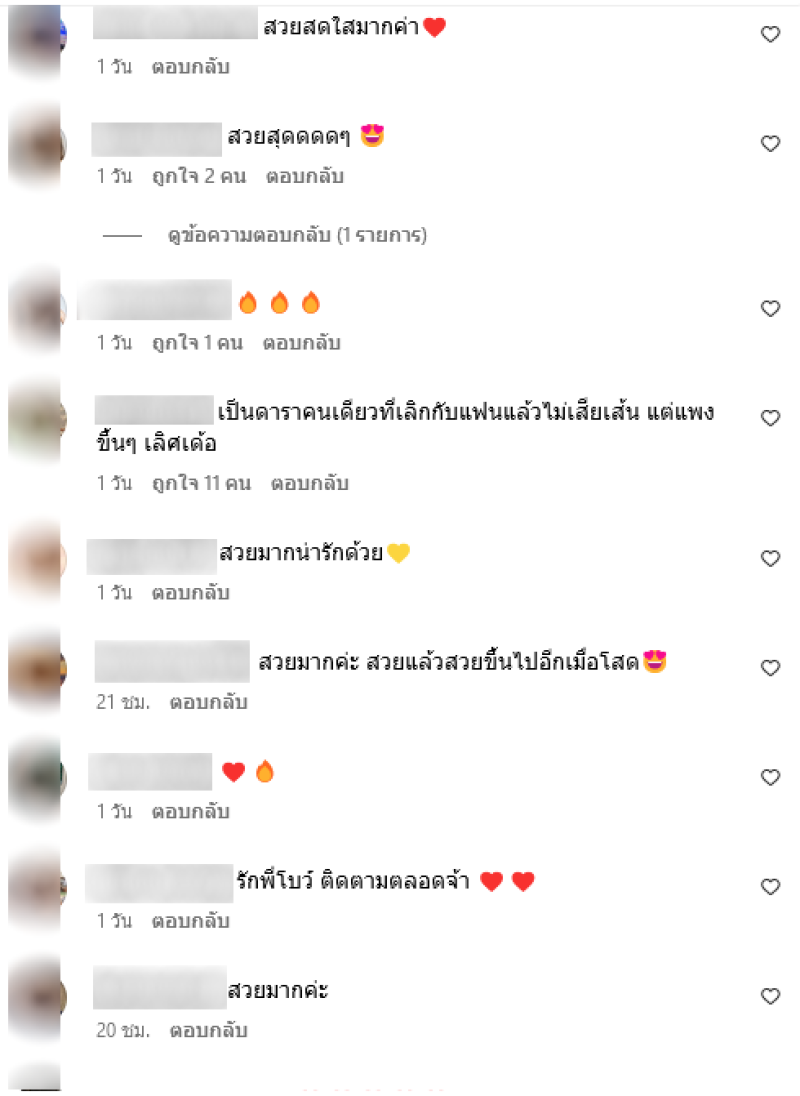Tap heart on the three-flames comment

coord(770,308)
